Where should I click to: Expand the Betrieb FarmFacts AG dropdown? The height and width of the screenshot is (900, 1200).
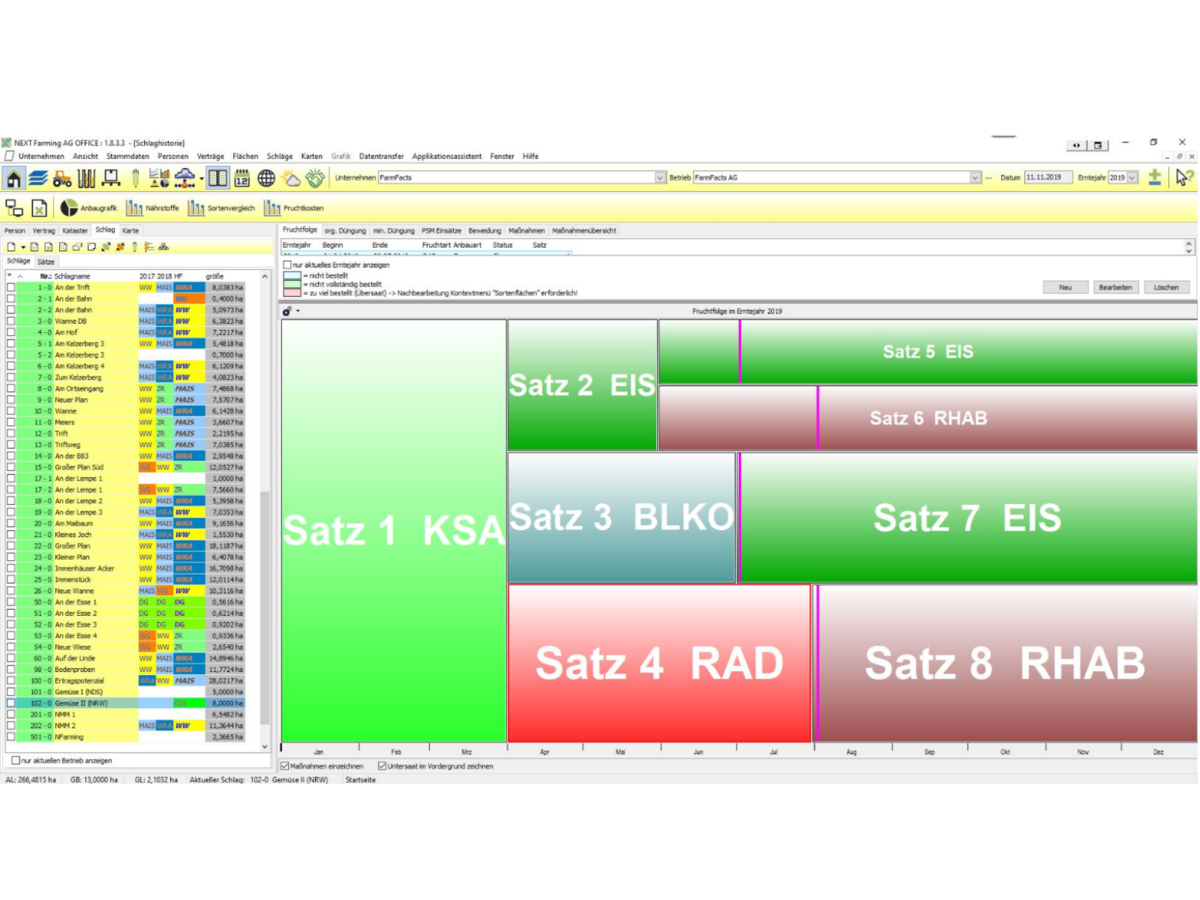pos(975,178)
